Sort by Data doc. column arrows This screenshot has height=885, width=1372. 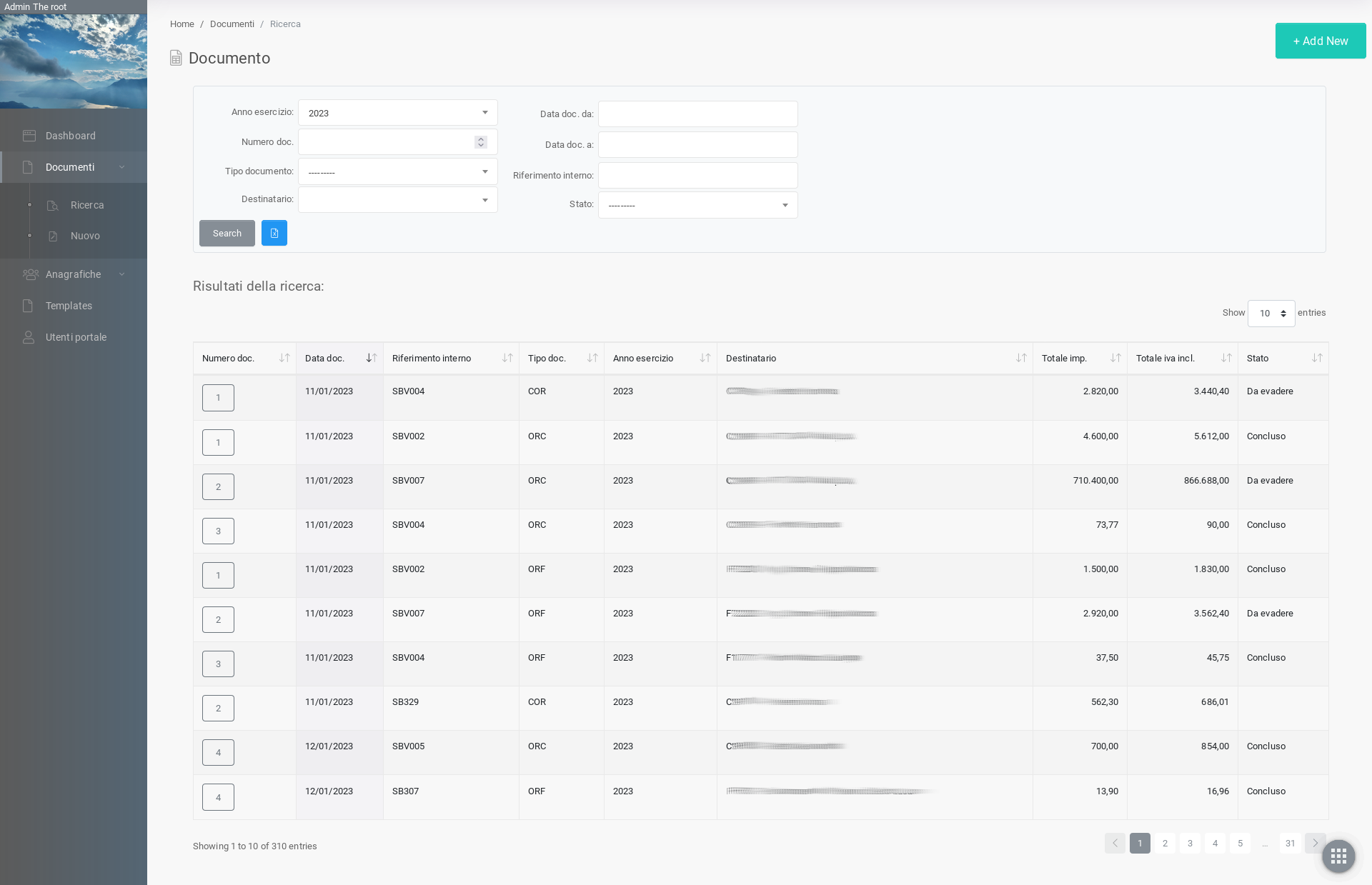coord(371,358)
